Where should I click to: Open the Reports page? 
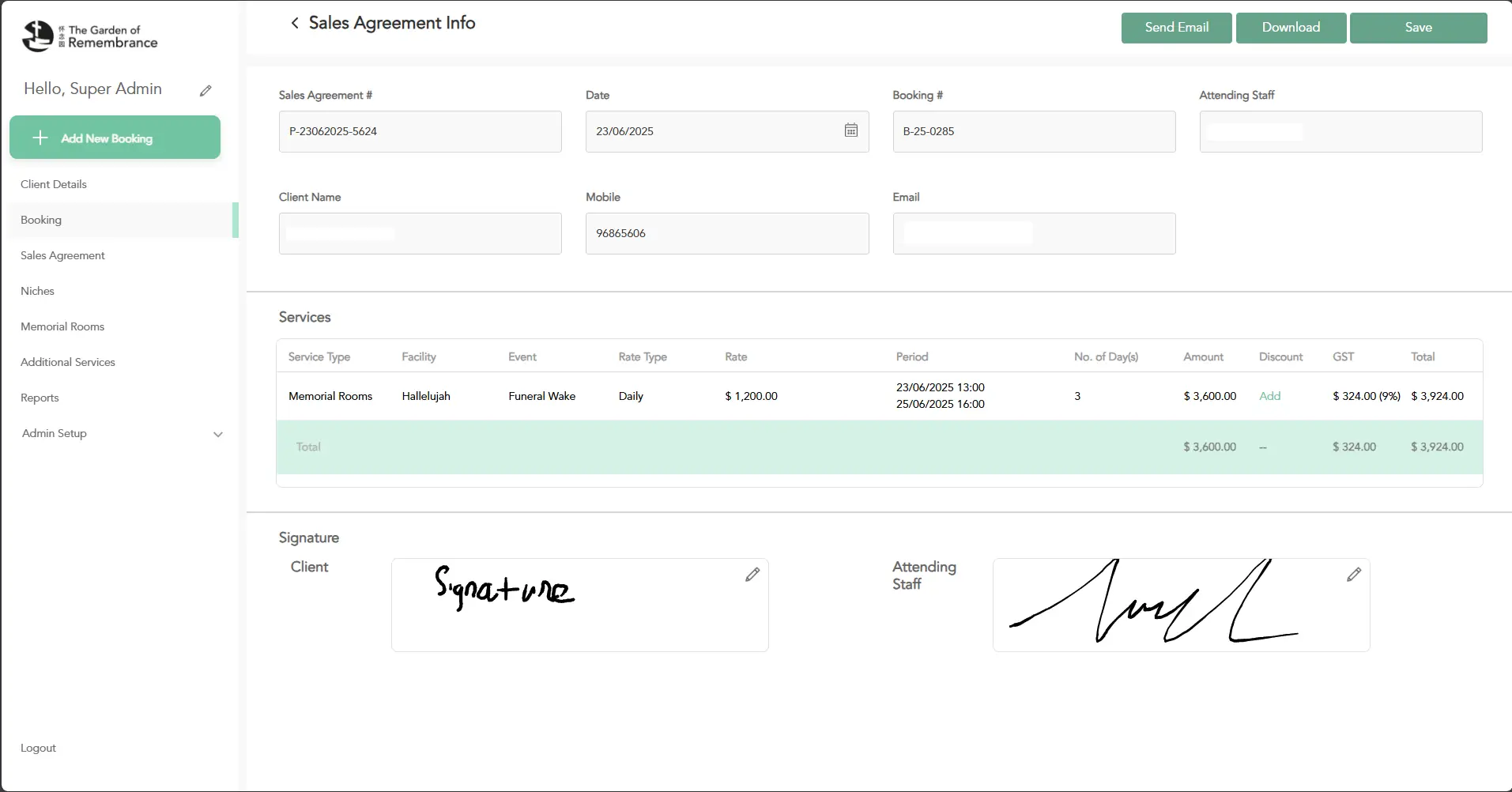(40, 398)
